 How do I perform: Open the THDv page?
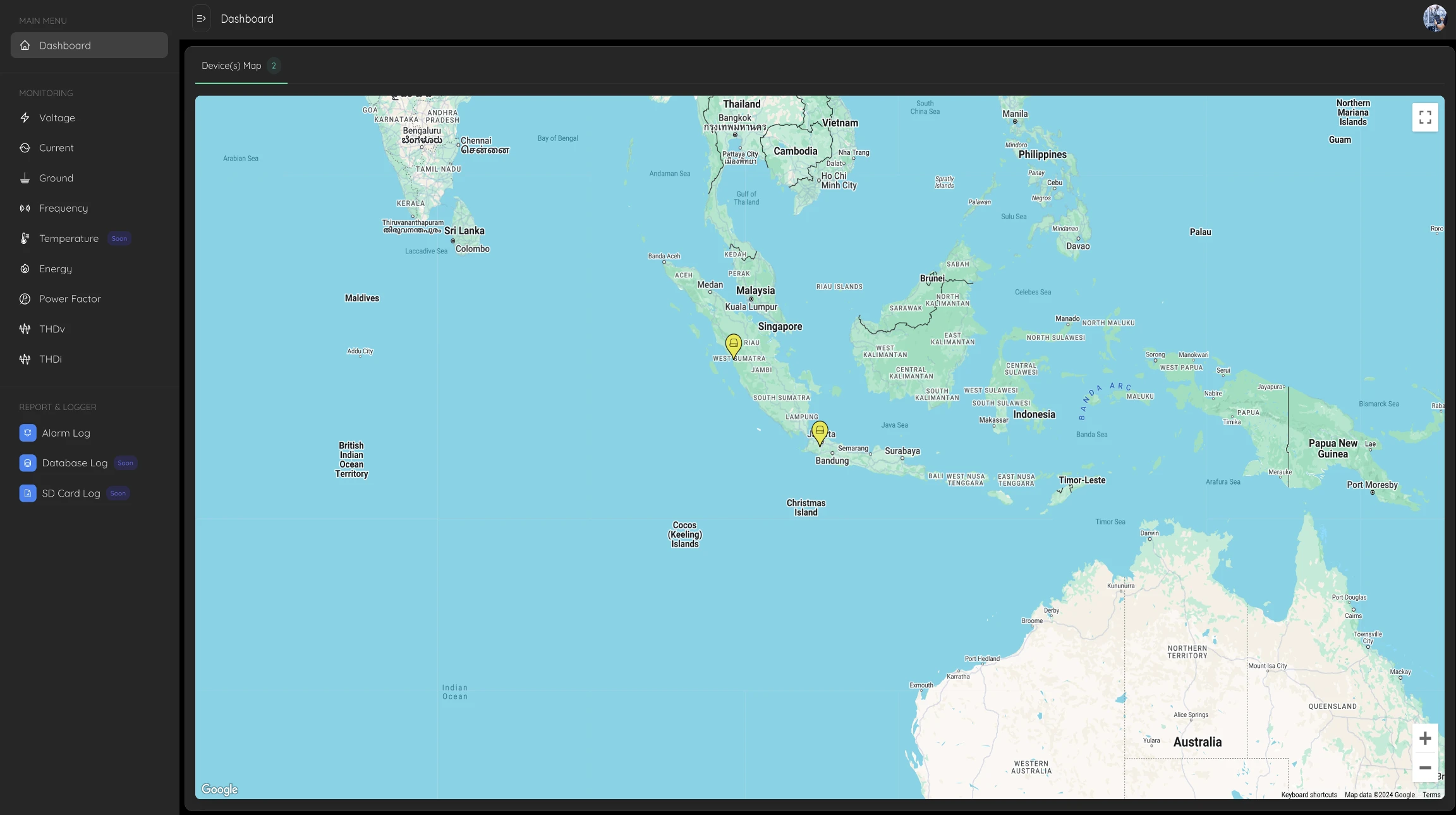click(52, 329)
